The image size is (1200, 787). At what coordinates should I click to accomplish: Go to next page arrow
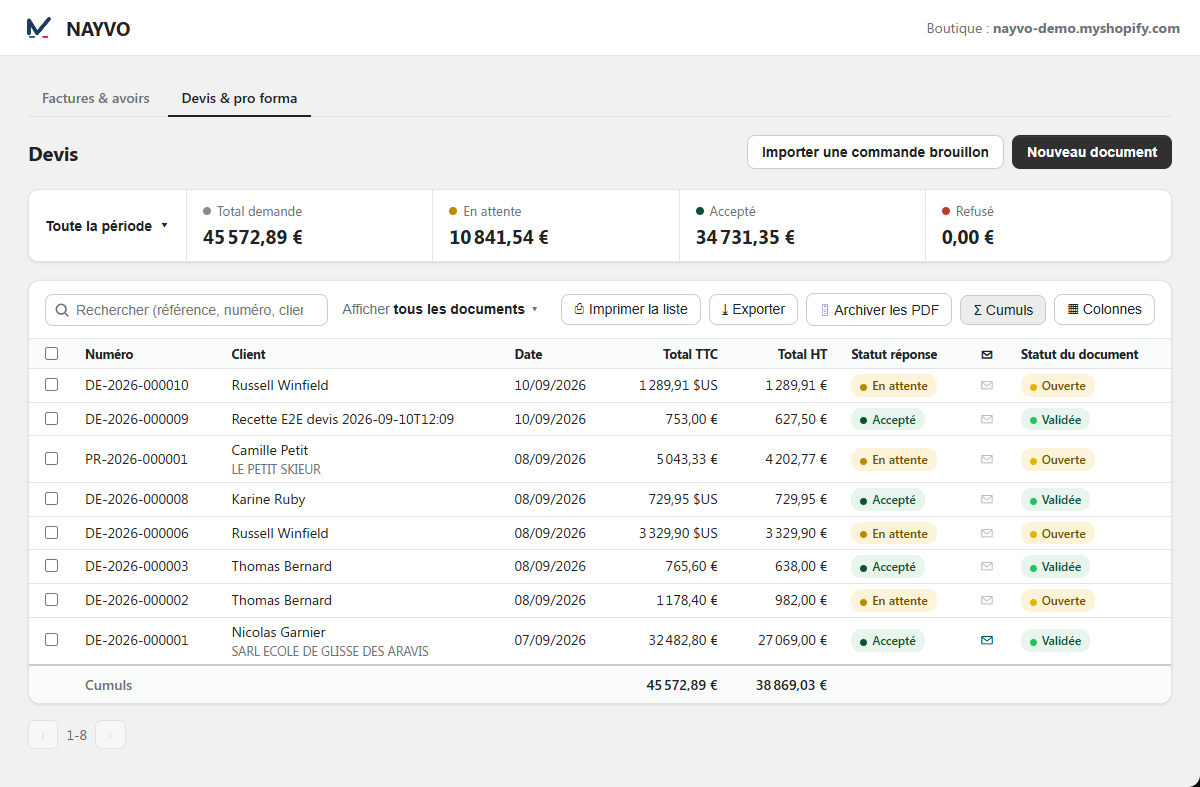click(110, 735)
